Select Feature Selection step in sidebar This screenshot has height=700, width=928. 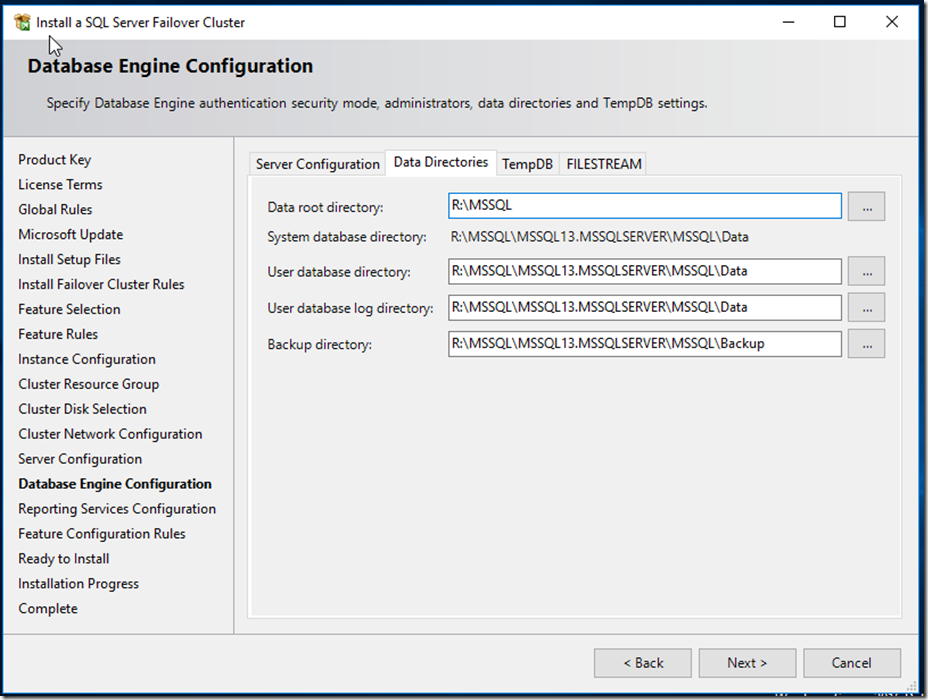69,309
